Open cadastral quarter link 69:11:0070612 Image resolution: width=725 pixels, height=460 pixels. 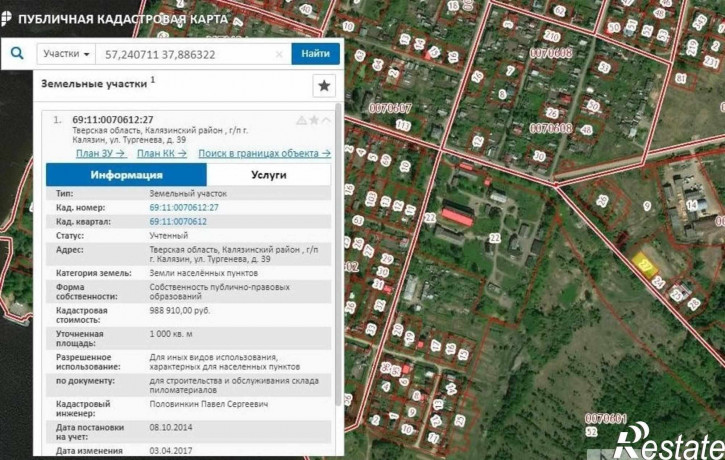click(x=178, y=221)
